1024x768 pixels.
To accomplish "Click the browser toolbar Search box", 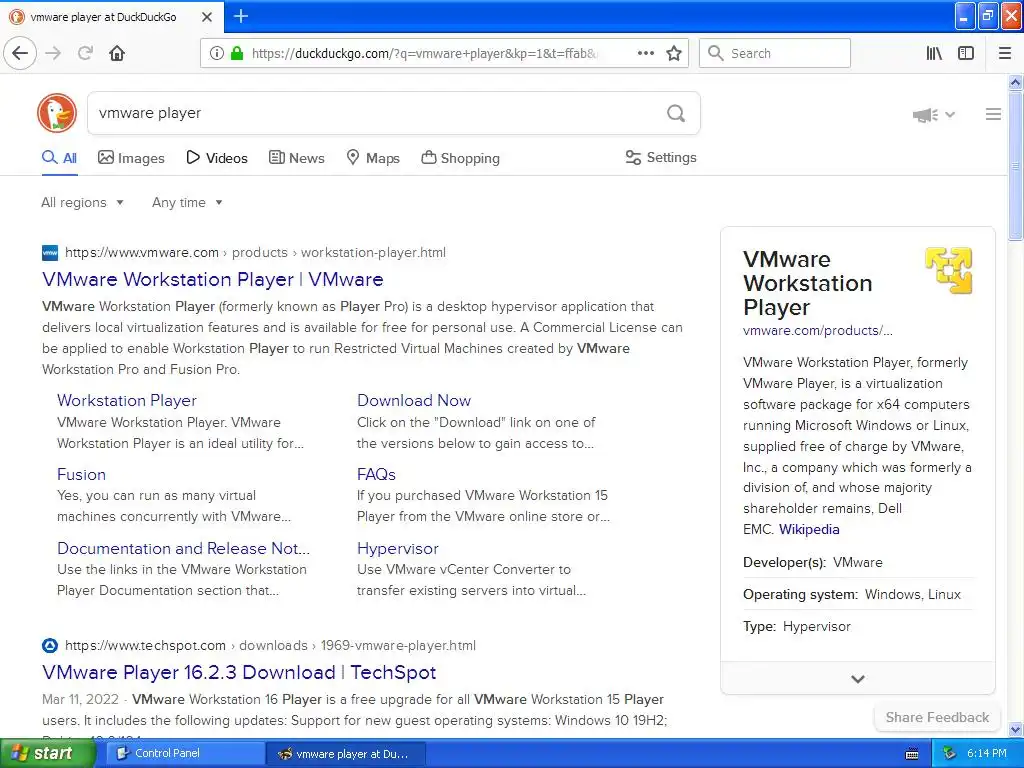I will pos(775,53).
